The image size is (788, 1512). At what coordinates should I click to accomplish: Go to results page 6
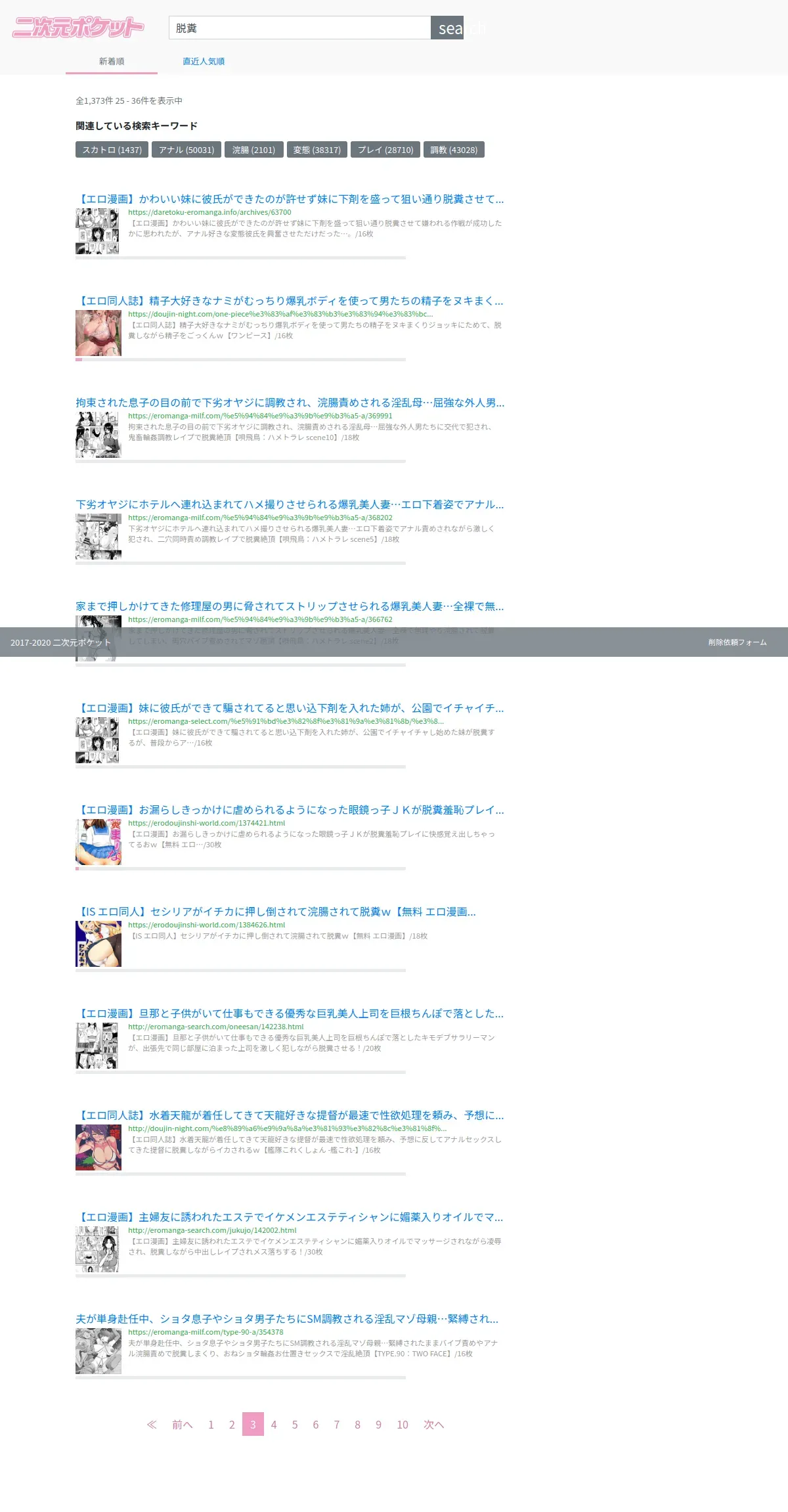coord(316,1424)
